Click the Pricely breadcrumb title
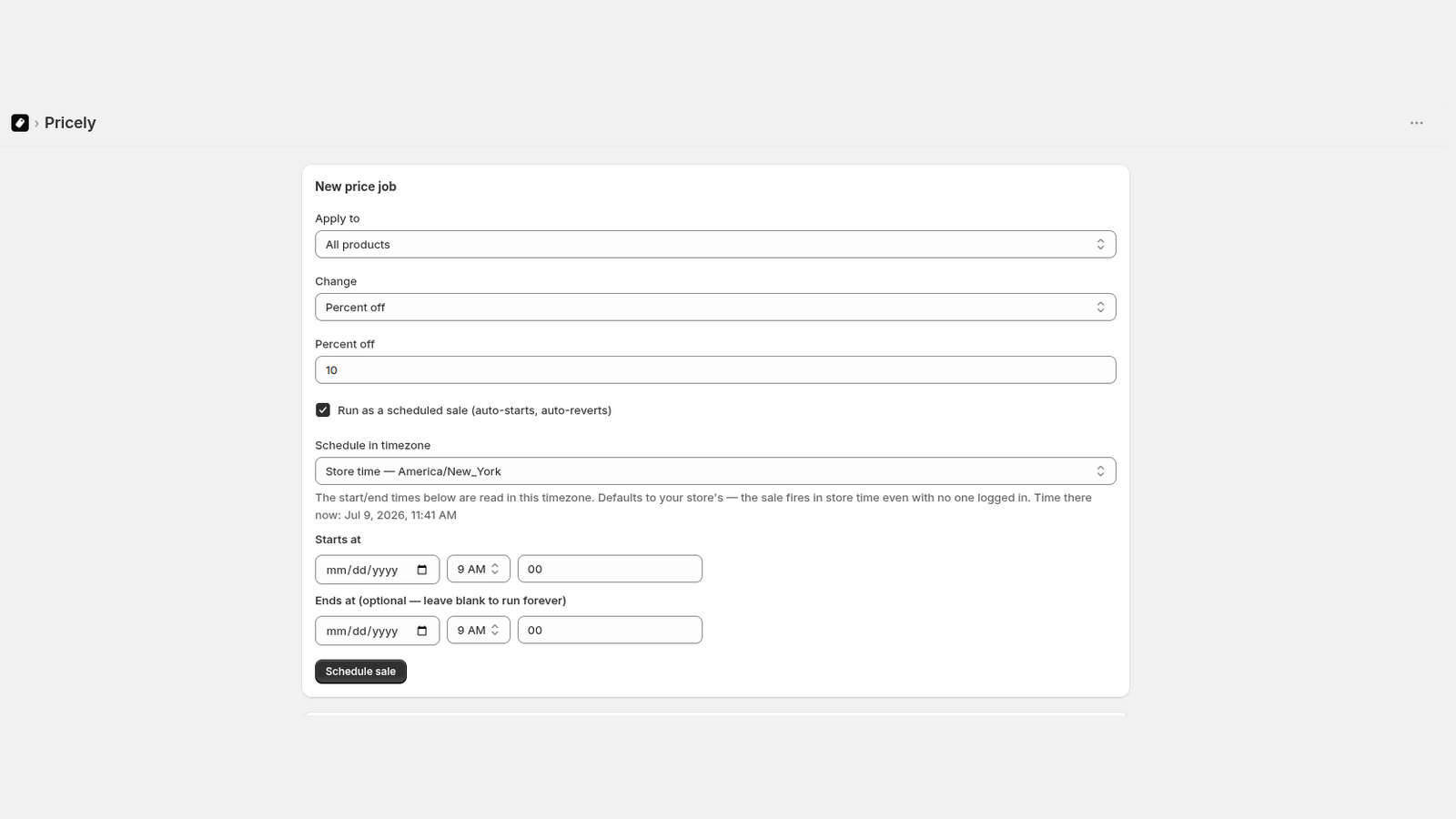The height and width of the screenshot is (819, 1456). [x=70, y=123]
